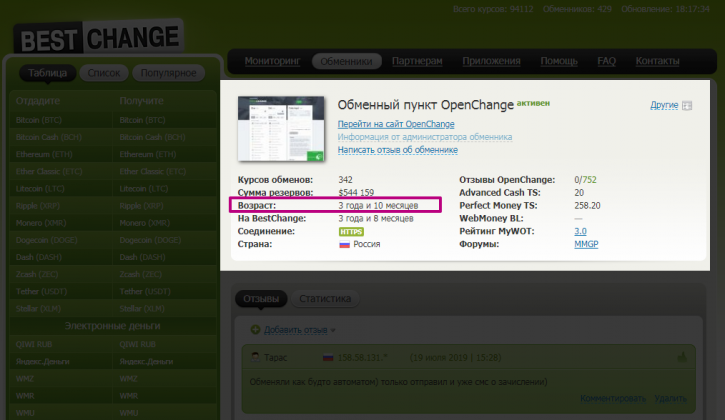Open the Мониторинг menu item

[x=272, y=61]
